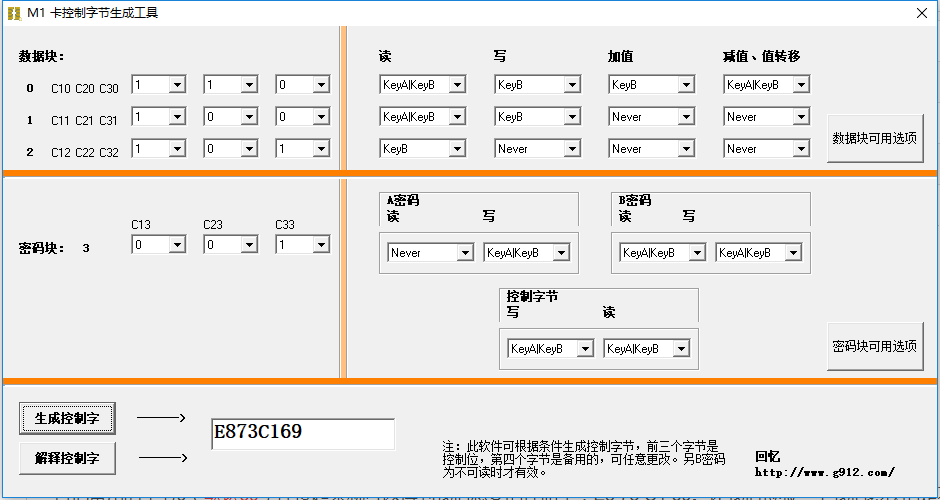940x500 pixels.
Task: Open A密码 read Never dropdown
Action: (x=465, y=252)
